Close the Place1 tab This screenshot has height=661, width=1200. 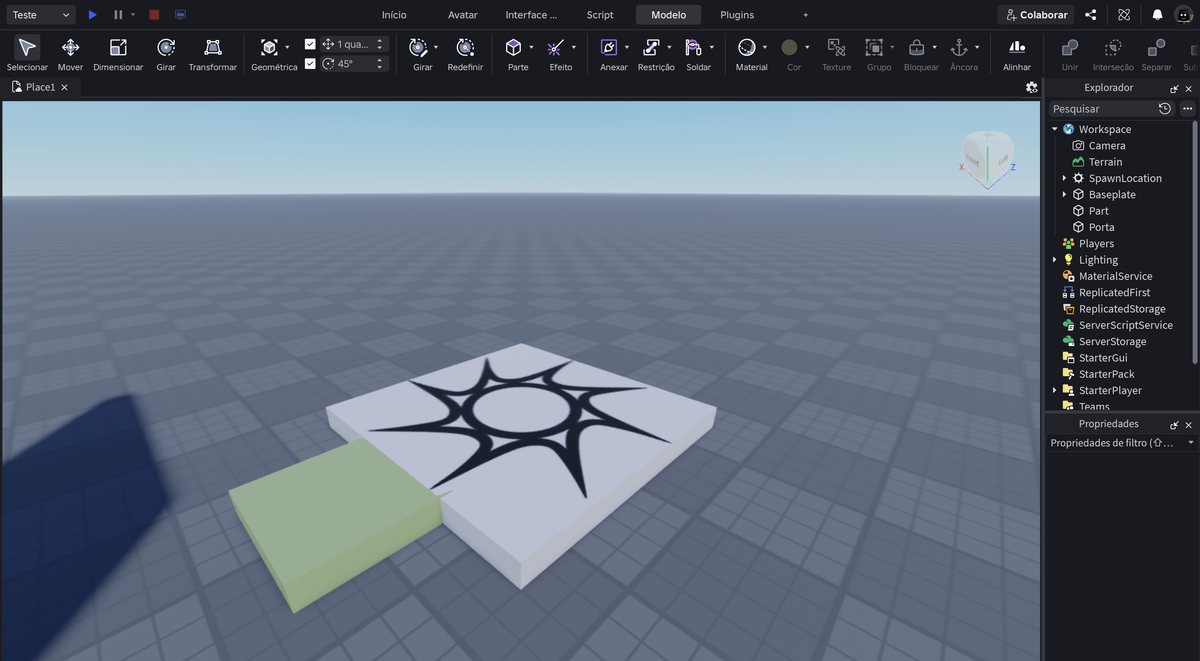[x=65, y=87]
